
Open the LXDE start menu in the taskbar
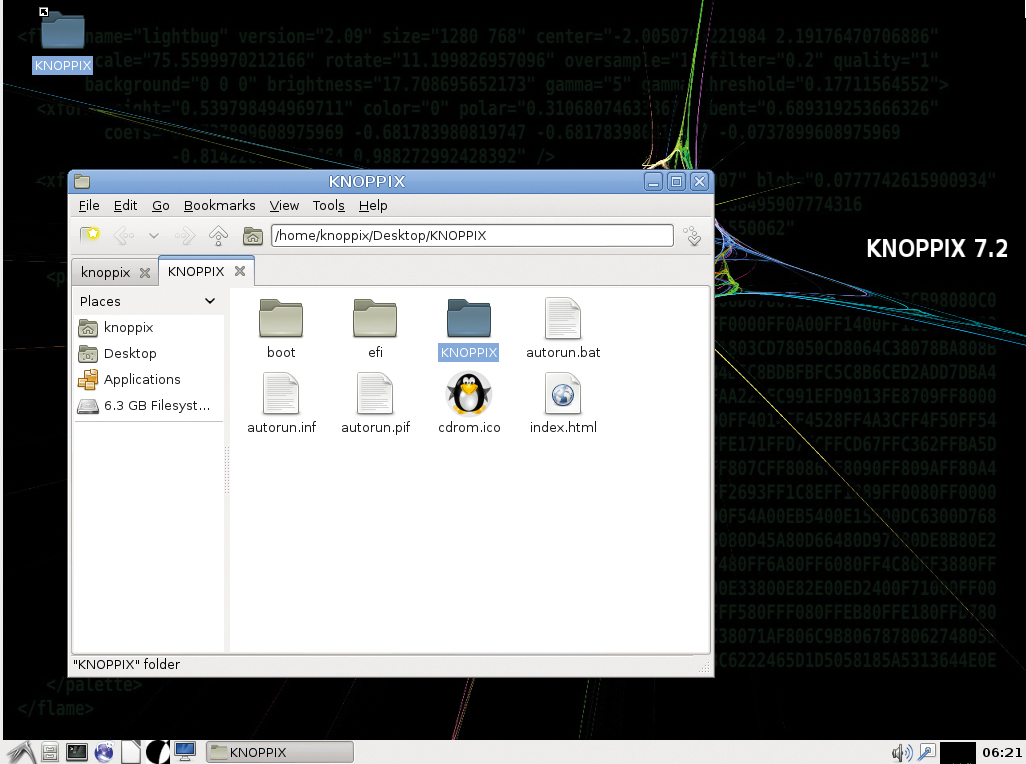pos(22,752)
